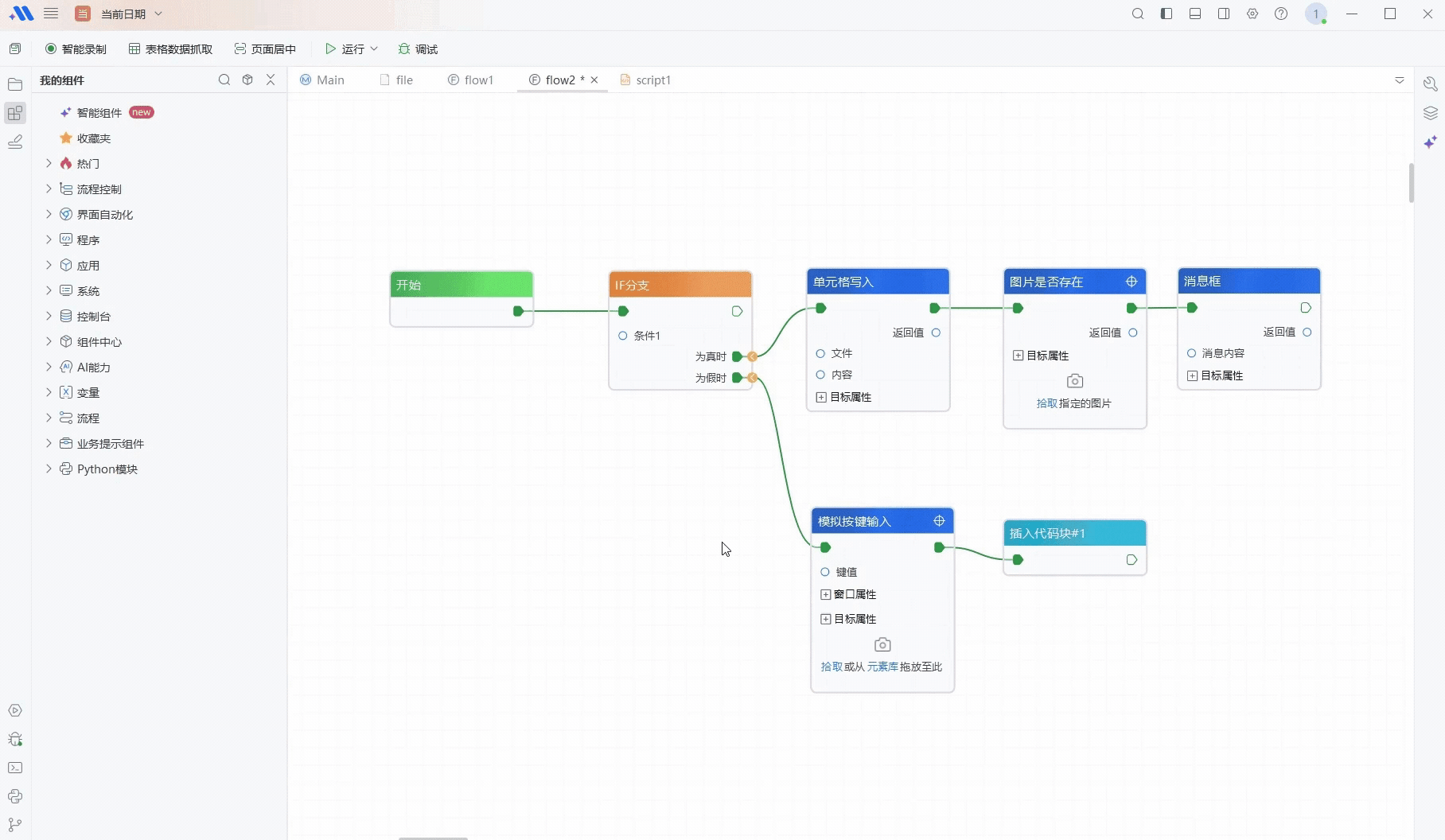Screen dimensions: 1445x840
Task: Switch to the script1 tab
Action: (645, 80)
